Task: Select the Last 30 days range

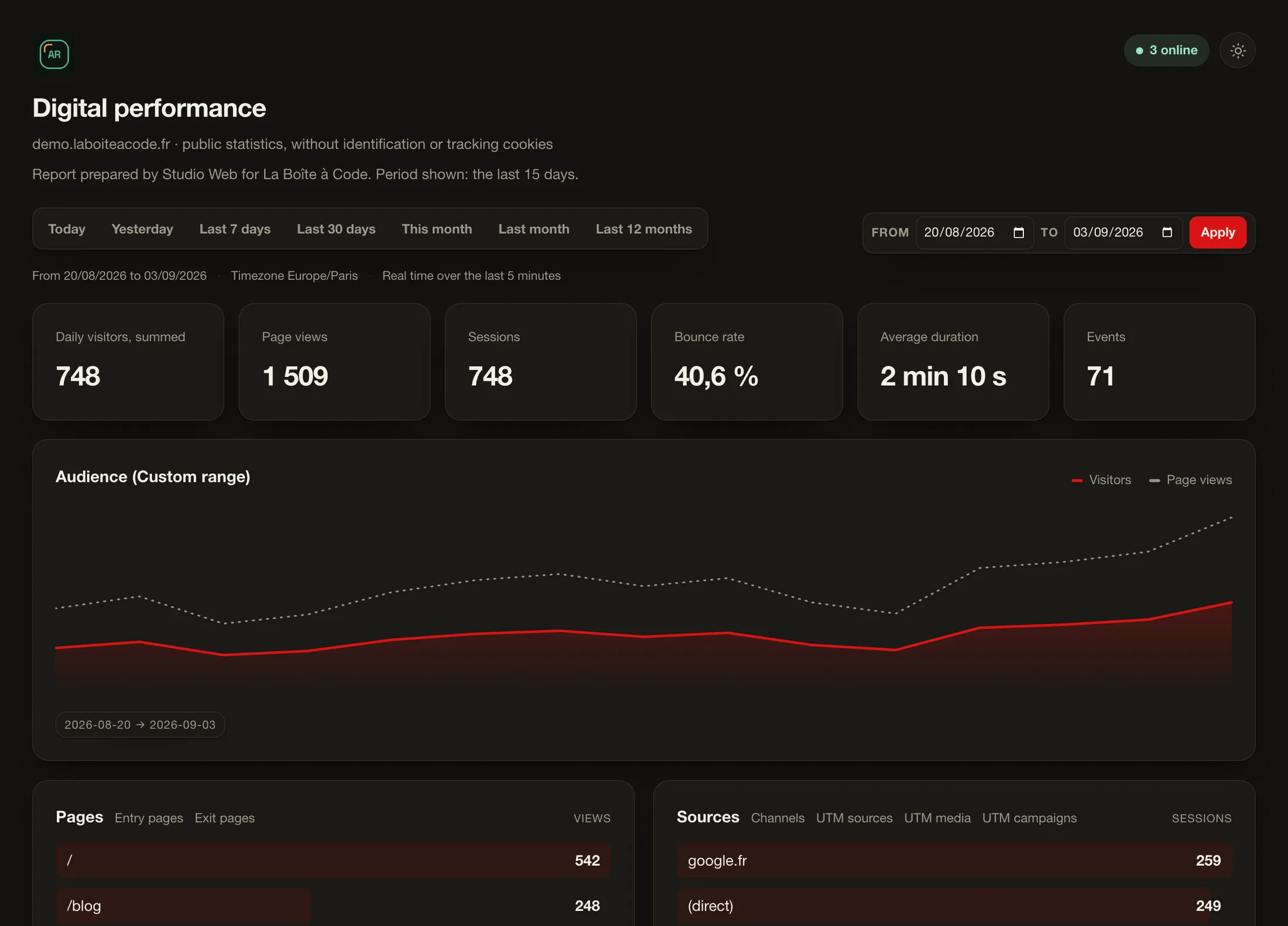Action: coord(336,229)
